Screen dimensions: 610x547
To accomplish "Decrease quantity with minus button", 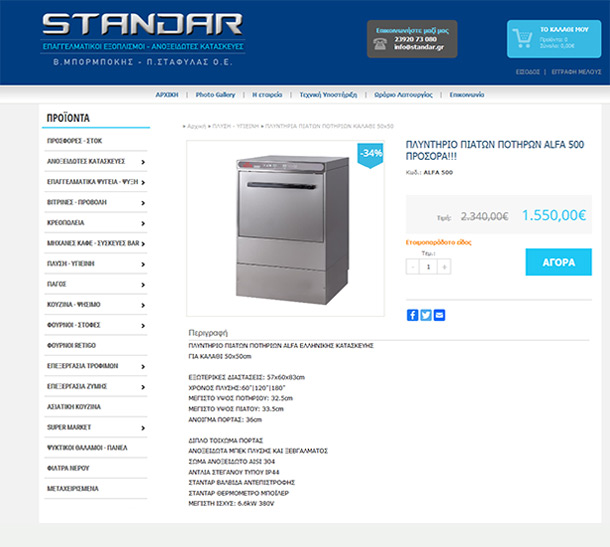I will coord(413,266).
